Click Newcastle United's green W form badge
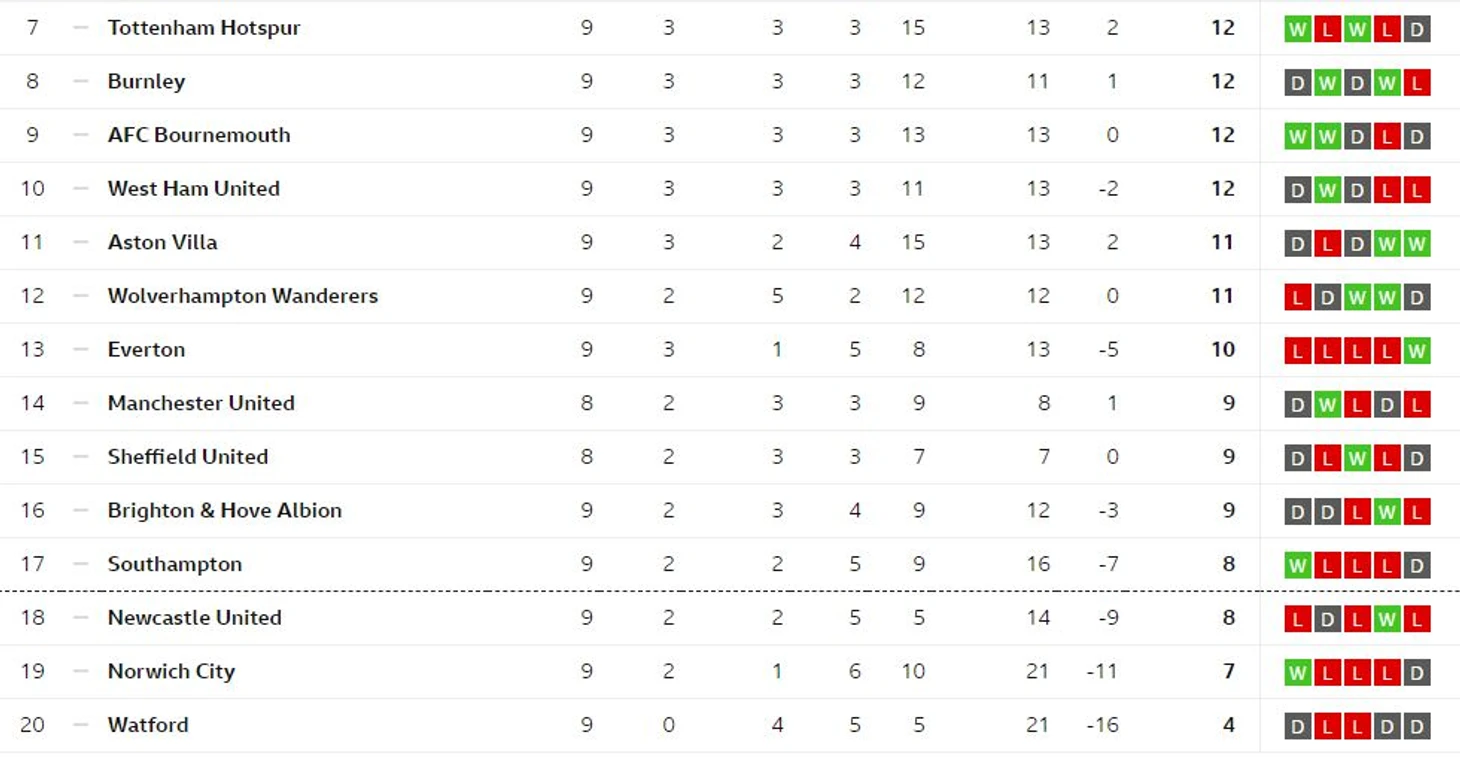Viewport: 1460px width, 757px height. [1386, 619]
